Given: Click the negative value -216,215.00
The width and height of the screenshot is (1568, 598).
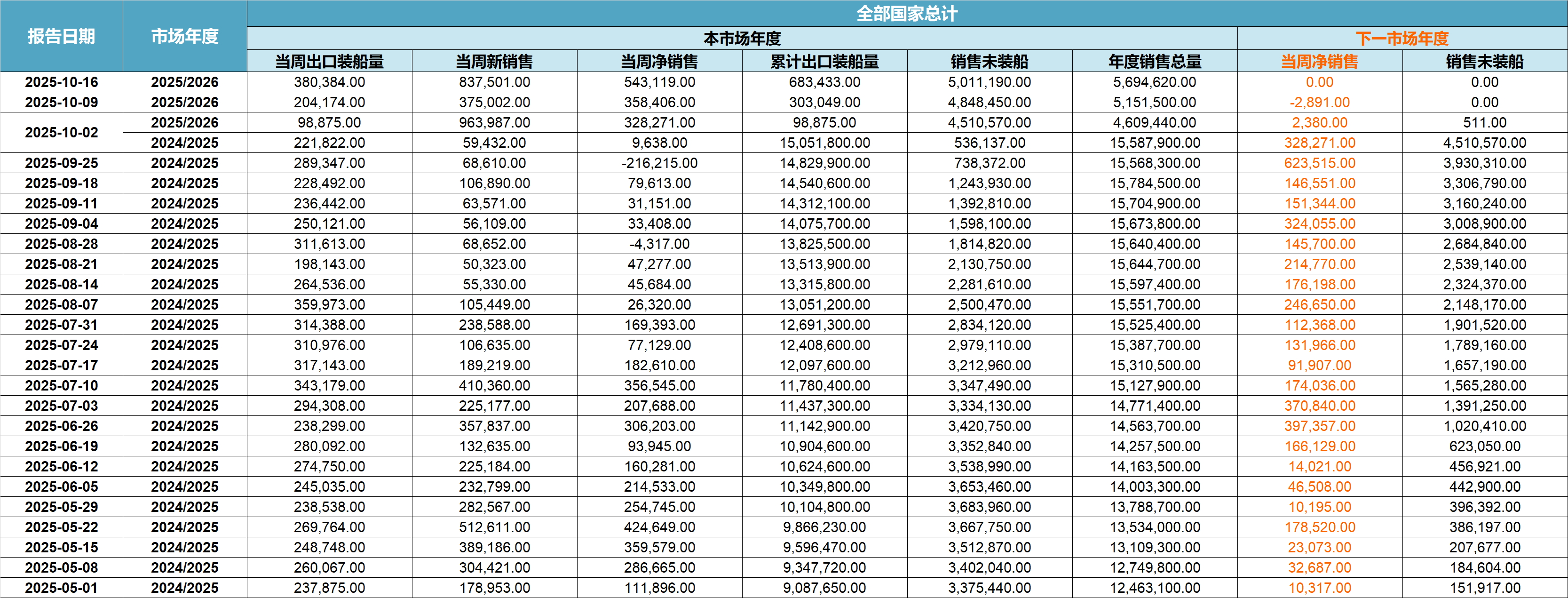Looking at the screenshot, I should pyautogui.click(x=659, y=163).
